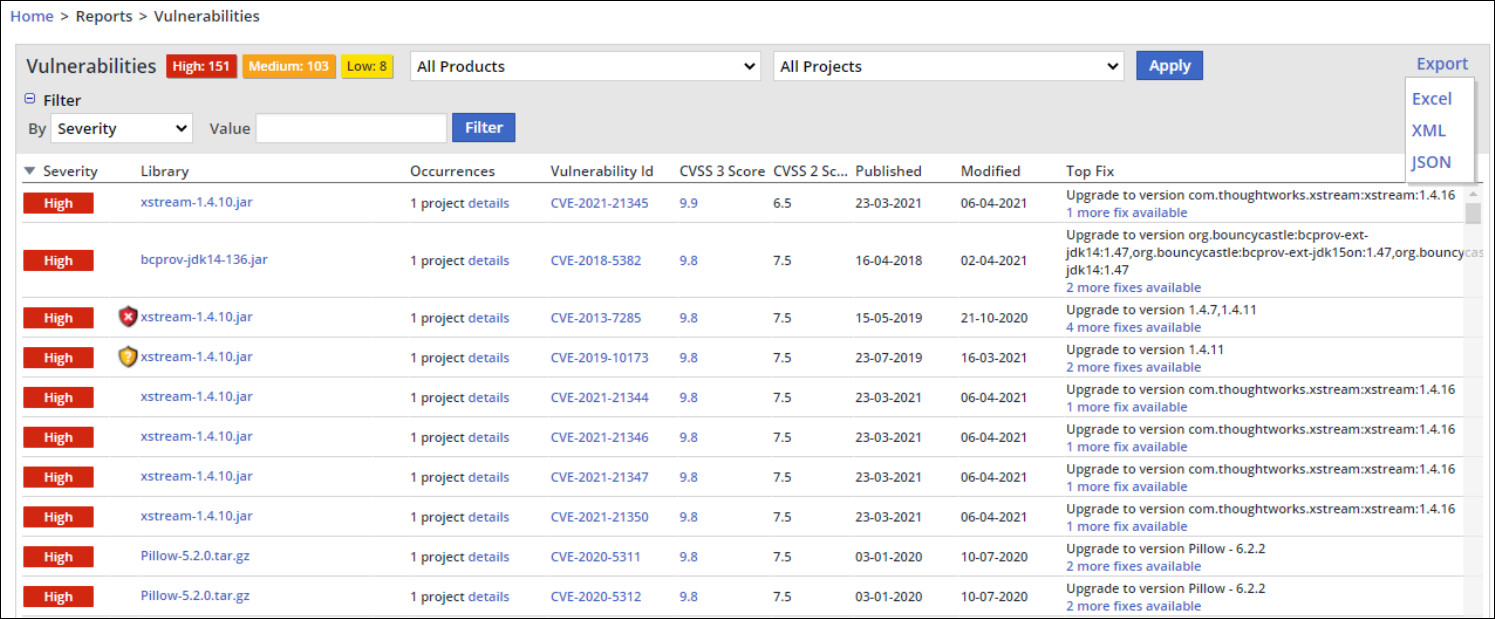Click the Severity column sort arrow
The width and height of the screenshot is (1495, 619).
click(x=29, y=172)
